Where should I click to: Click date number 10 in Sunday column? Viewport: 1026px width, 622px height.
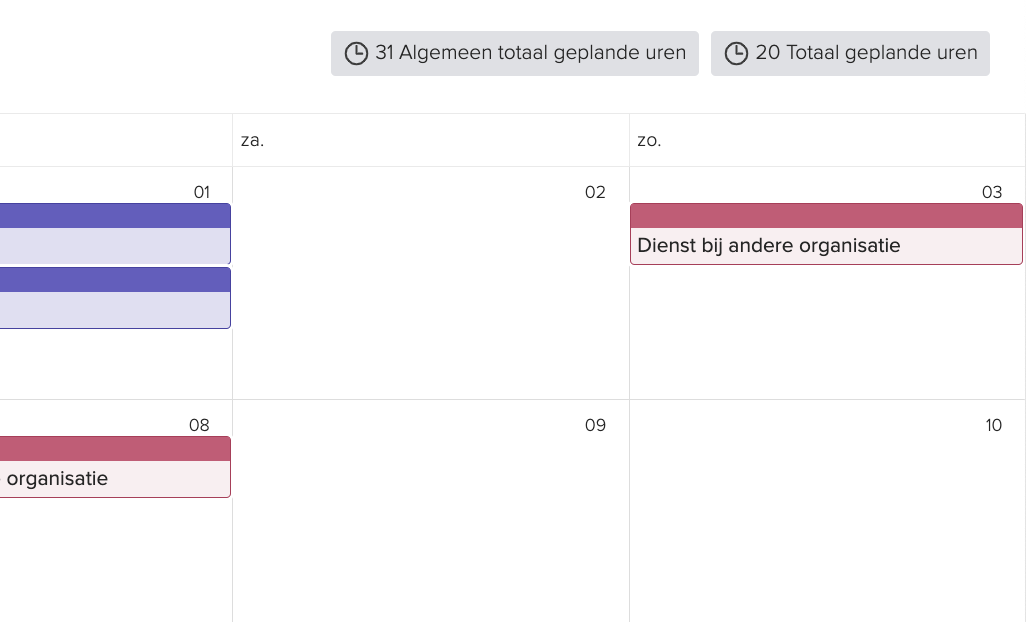point(993,425)
